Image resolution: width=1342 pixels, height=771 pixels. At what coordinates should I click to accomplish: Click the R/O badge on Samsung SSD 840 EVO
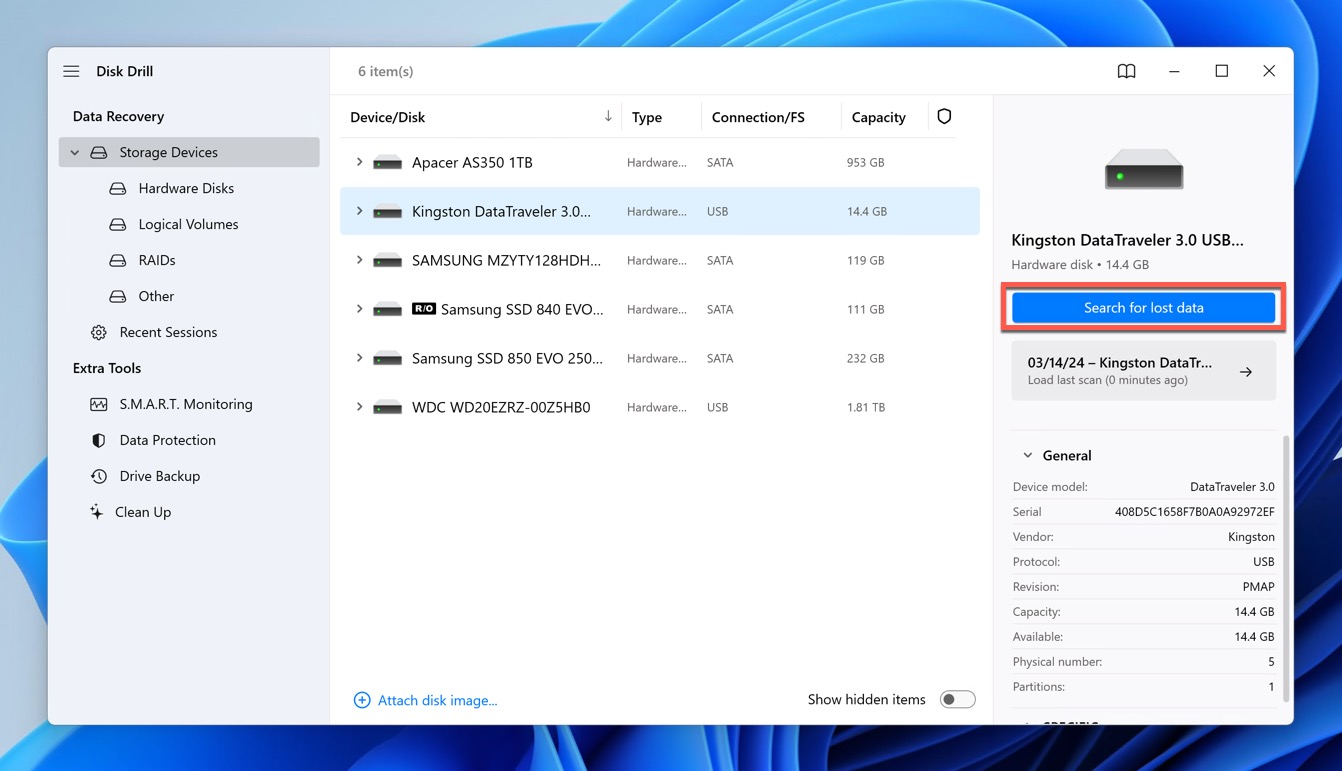pos(424,309)
